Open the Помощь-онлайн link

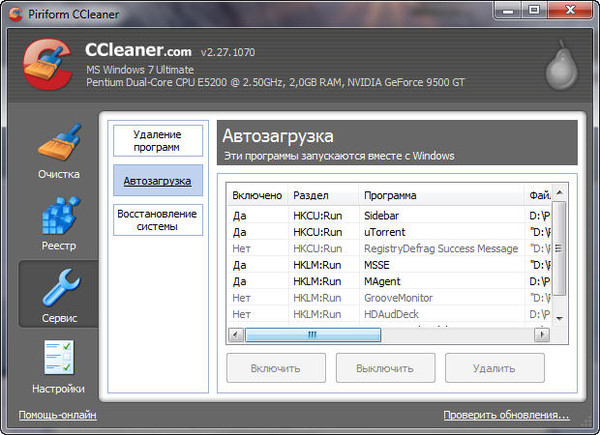tap(58, 415)
